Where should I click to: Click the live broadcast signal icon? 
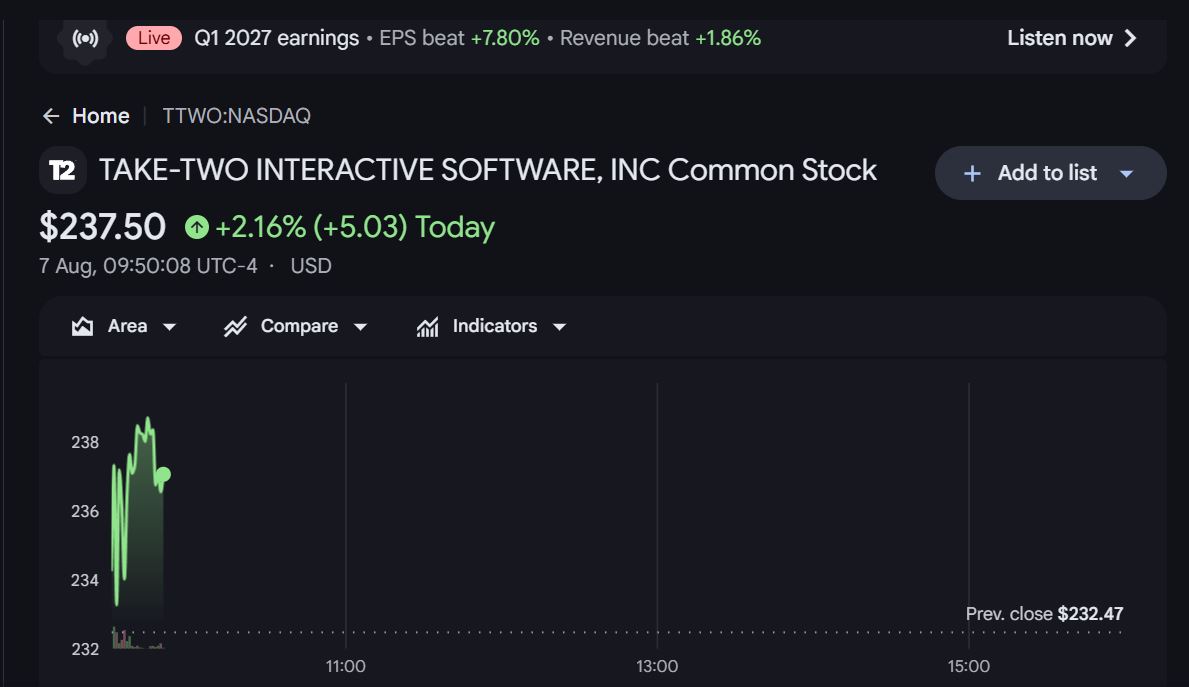85,39
